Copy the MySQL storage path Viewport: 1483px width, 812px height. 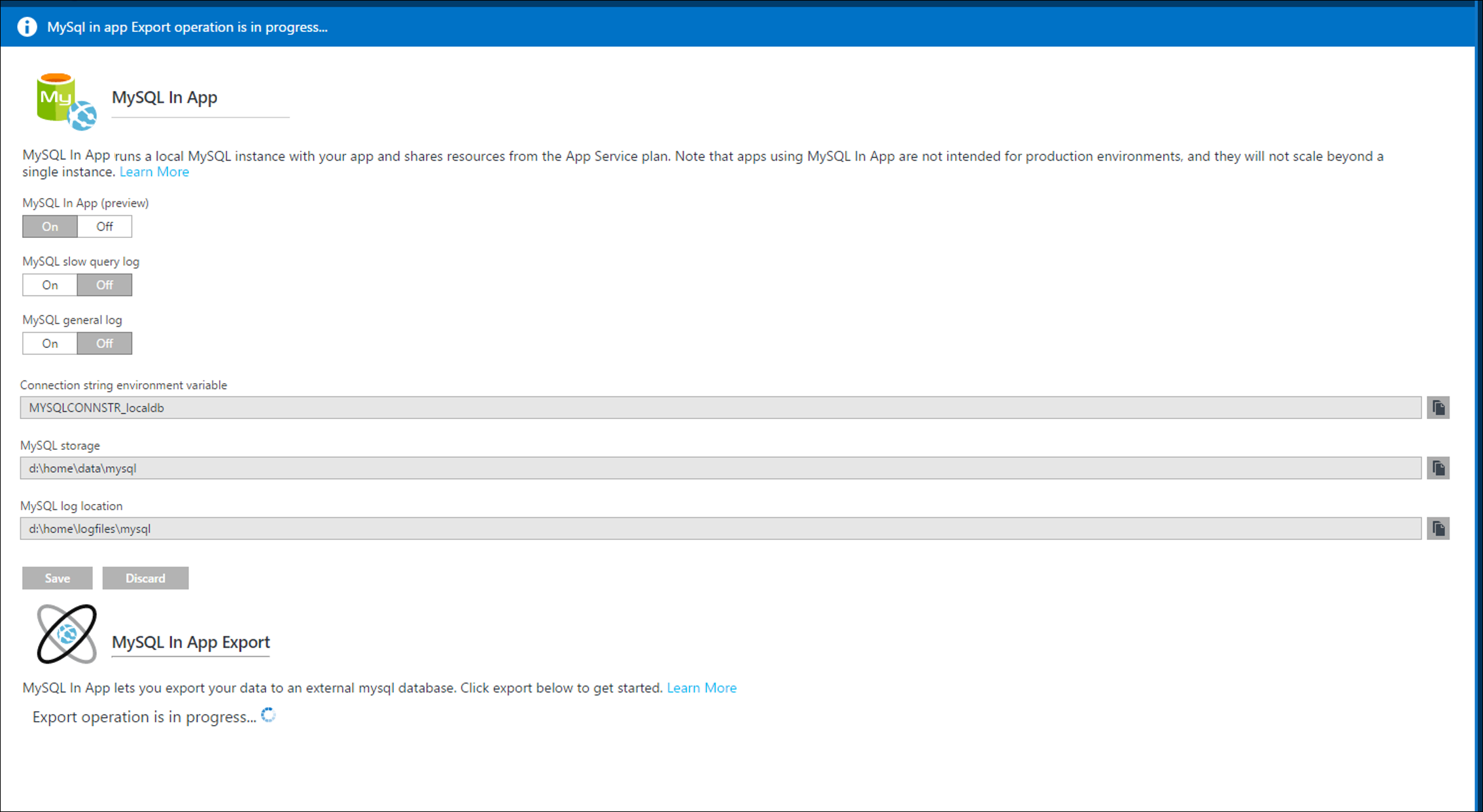[1438, 468]
